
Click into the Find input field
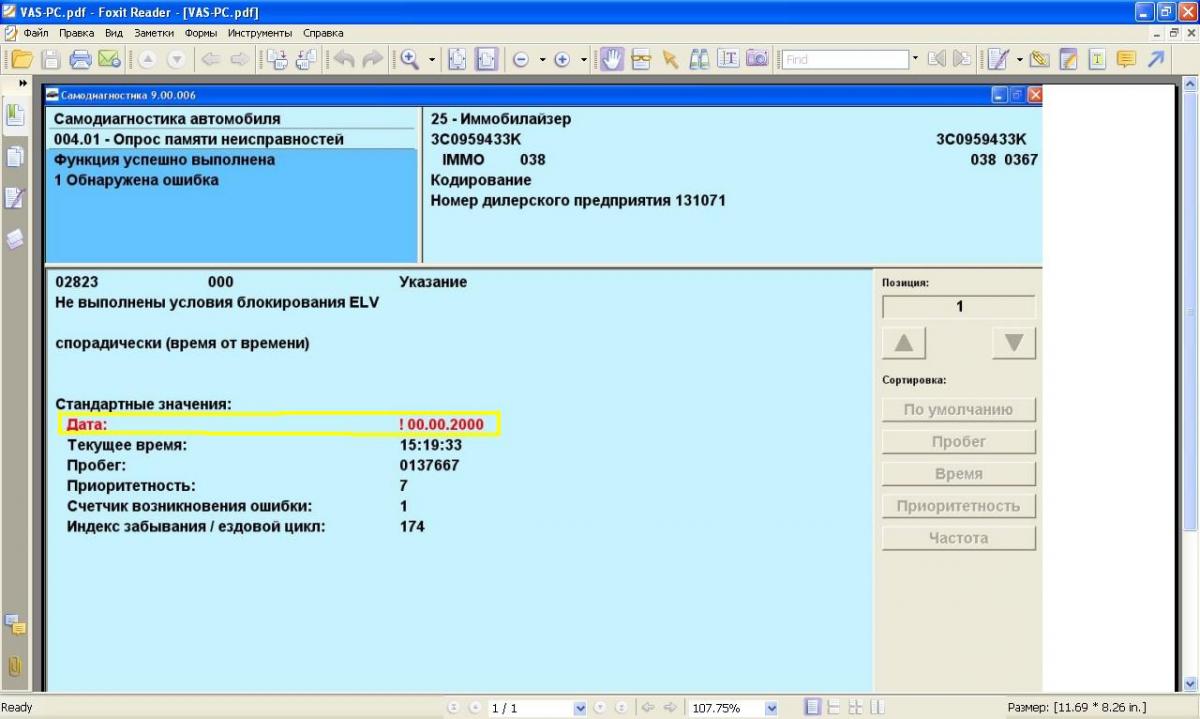click(845, 59)
